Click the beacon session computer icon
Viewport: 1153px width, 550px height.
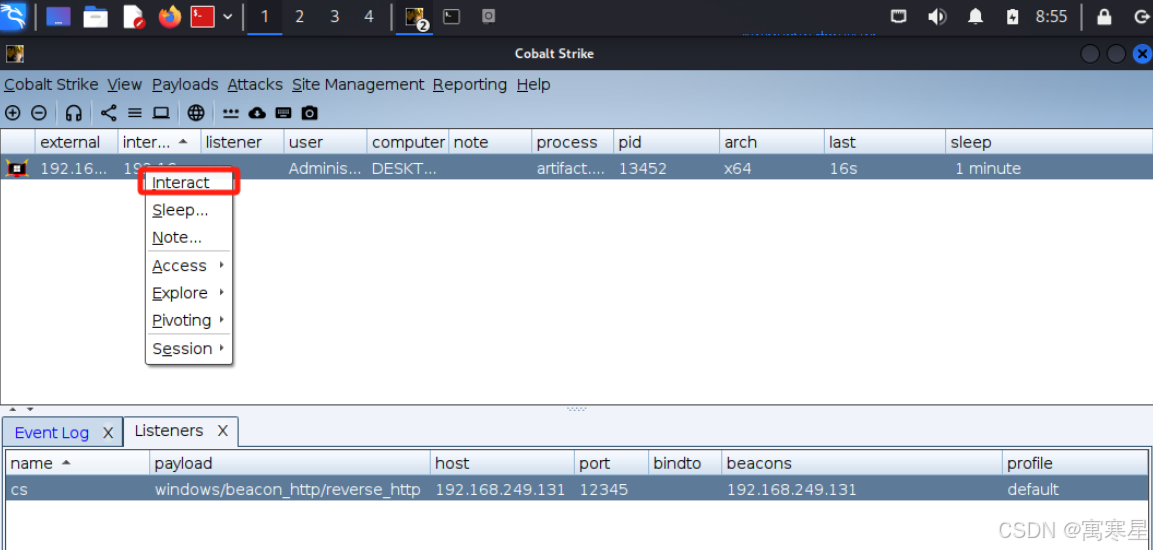click(x=17, y=168)
